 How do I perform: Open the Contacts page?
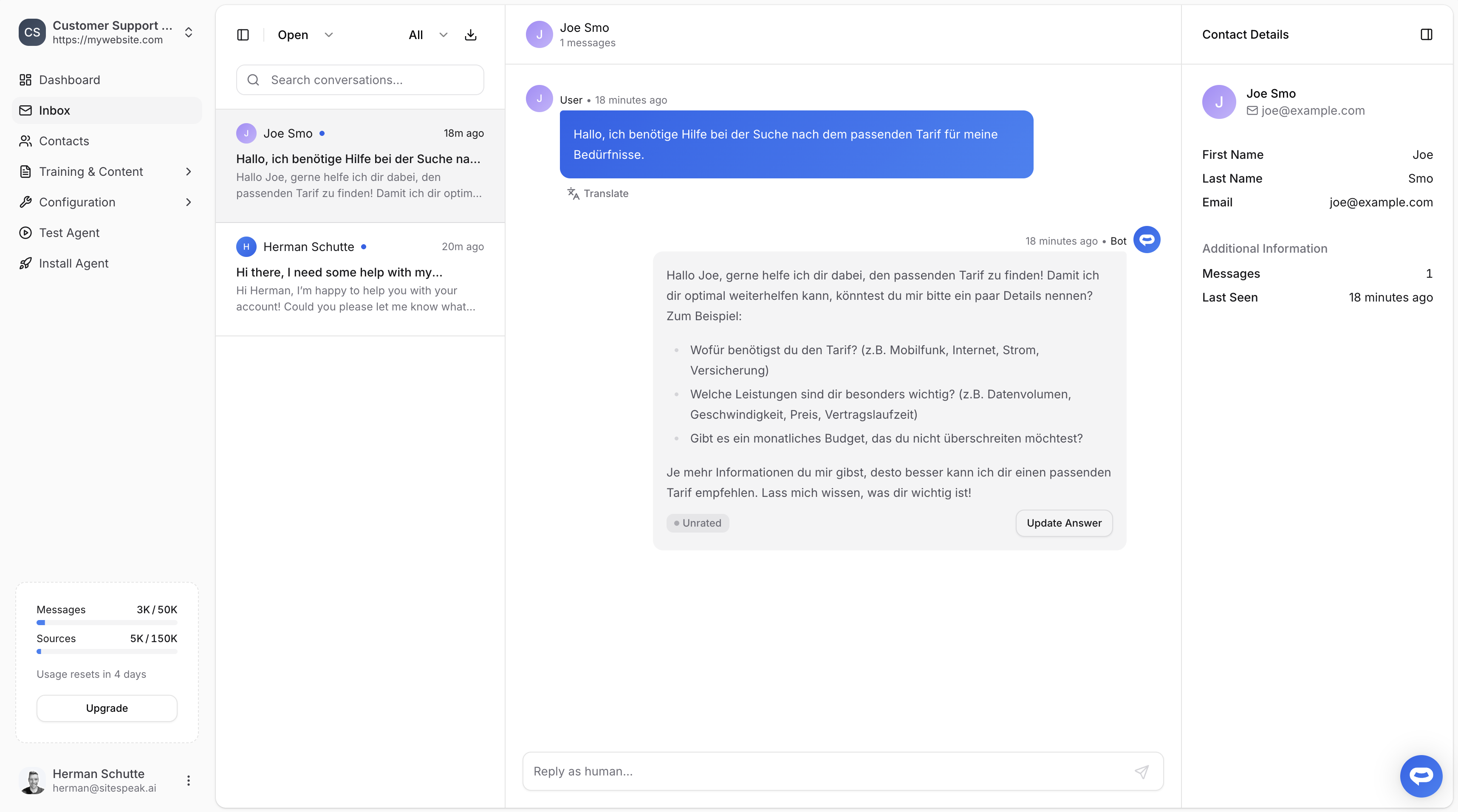coord(64,141)
